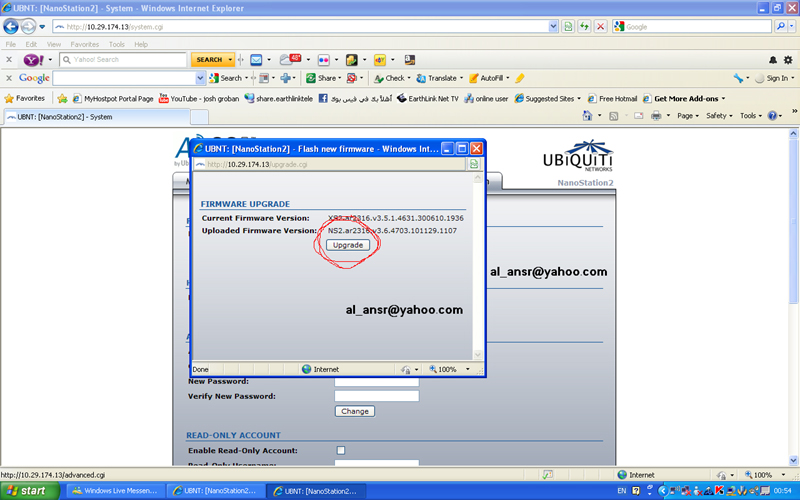Open a new blank tab button

point(199,117)
